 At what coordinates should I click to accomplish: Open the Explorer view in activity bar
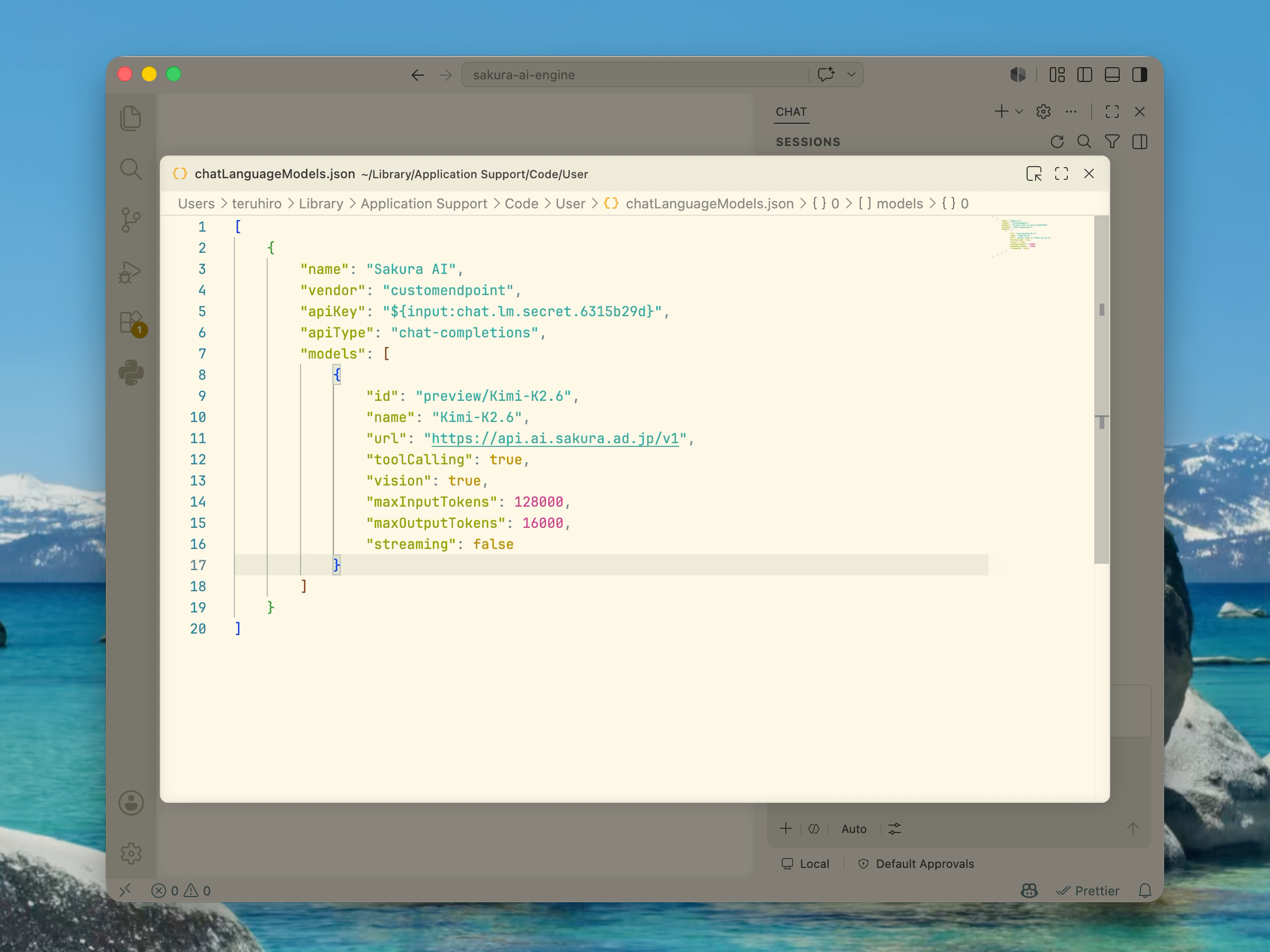[x=131, y=118]
